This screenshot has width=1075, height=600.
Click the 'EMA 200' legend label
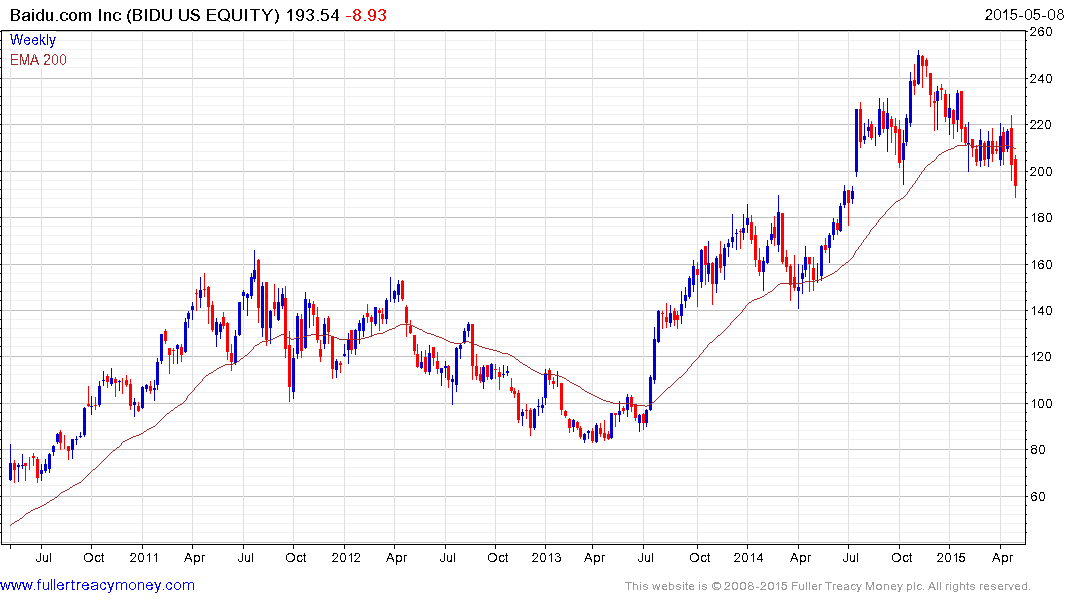[38, 60]
